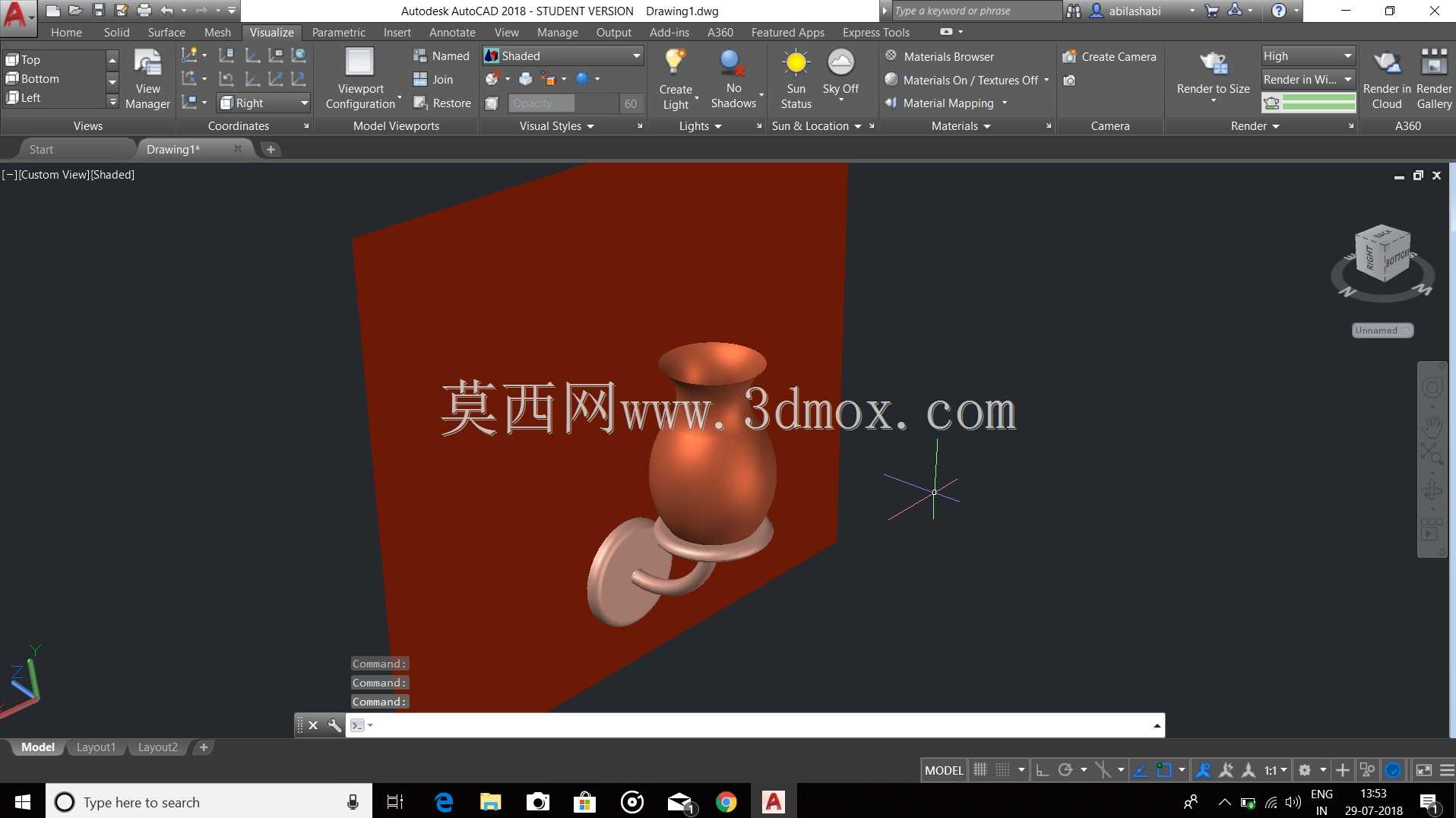
Task: Click the Undo arrow
Action: [x=167, y=10]
